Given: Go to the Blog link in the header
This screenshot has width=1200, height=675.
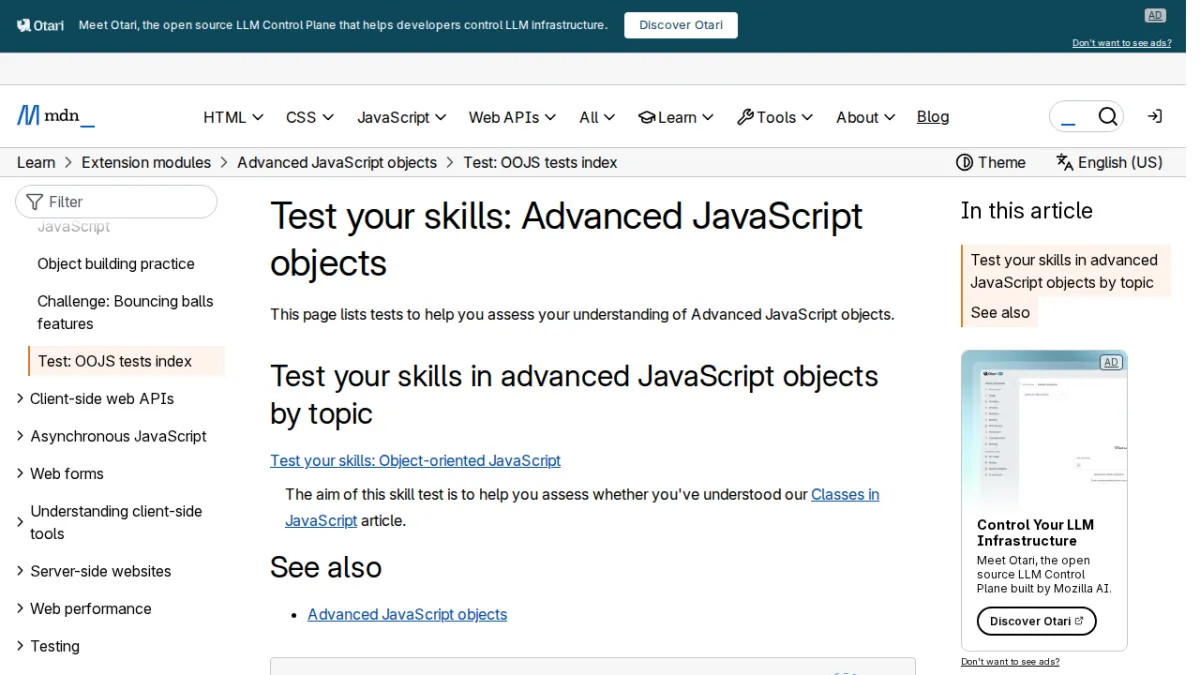Looking at the screenshot, I should pyautogui.click(x=933, y=117).
